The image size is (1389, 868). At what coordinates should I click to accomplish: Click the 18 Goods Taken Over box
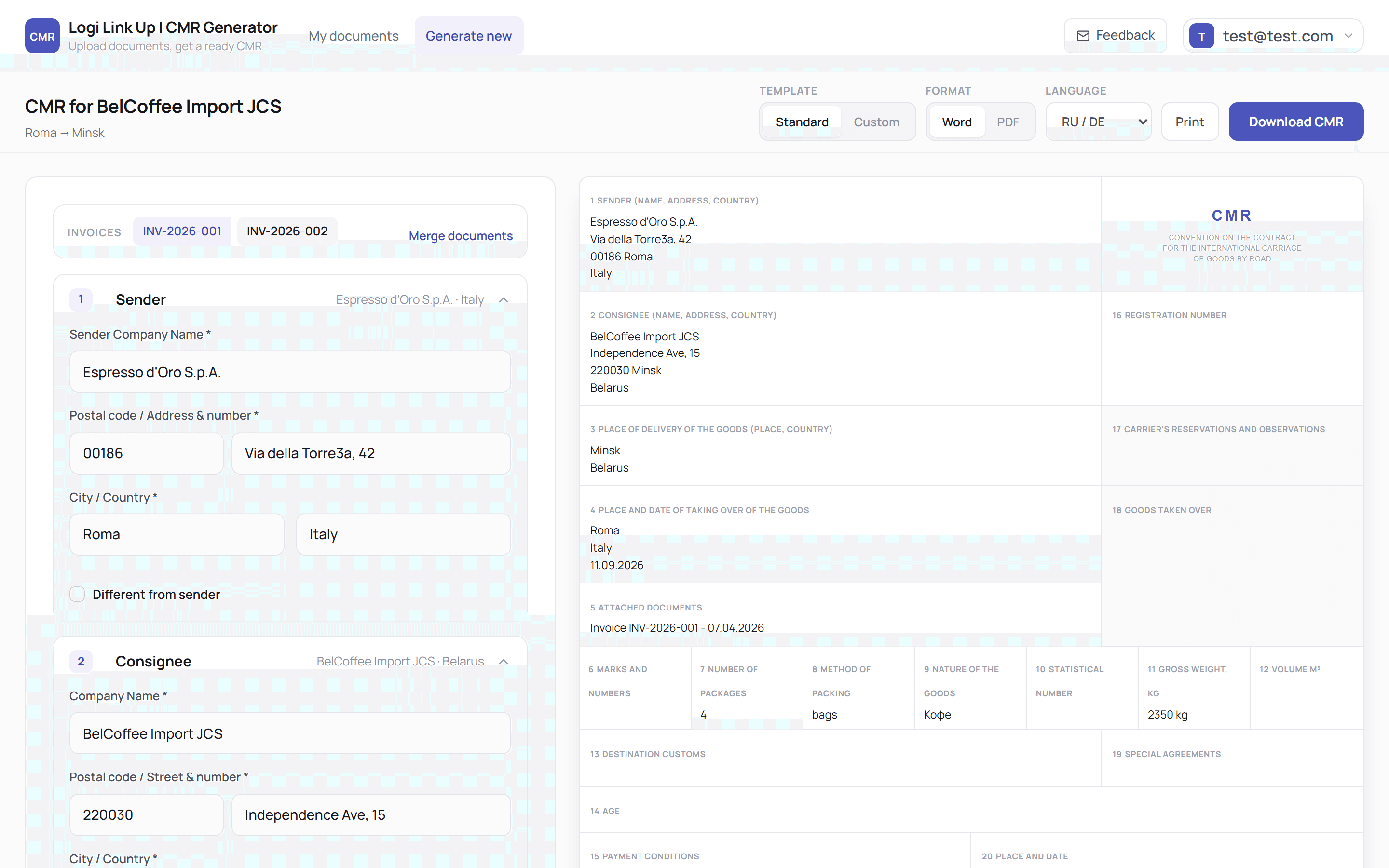click(1232, 566)
